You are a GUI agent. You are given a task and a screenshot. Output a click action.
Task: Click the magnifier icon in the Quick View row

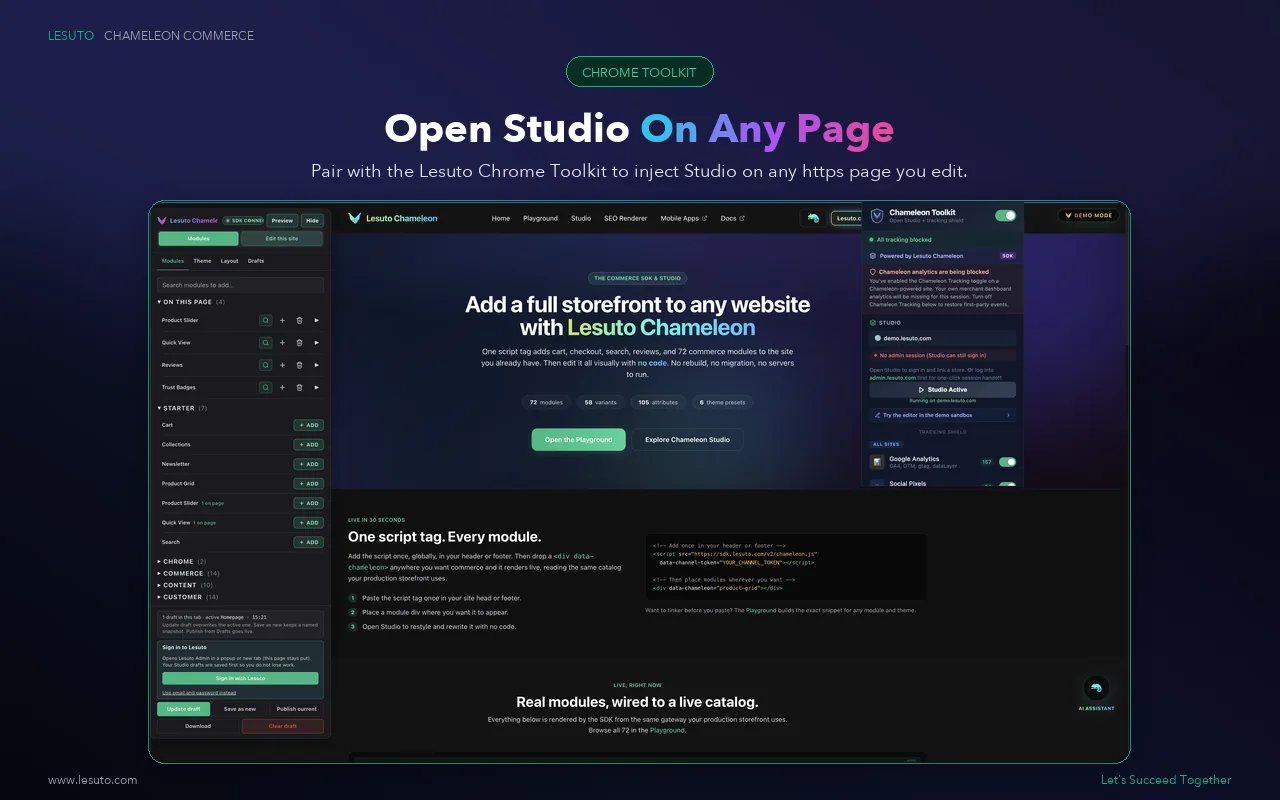(x=266, y=342)
